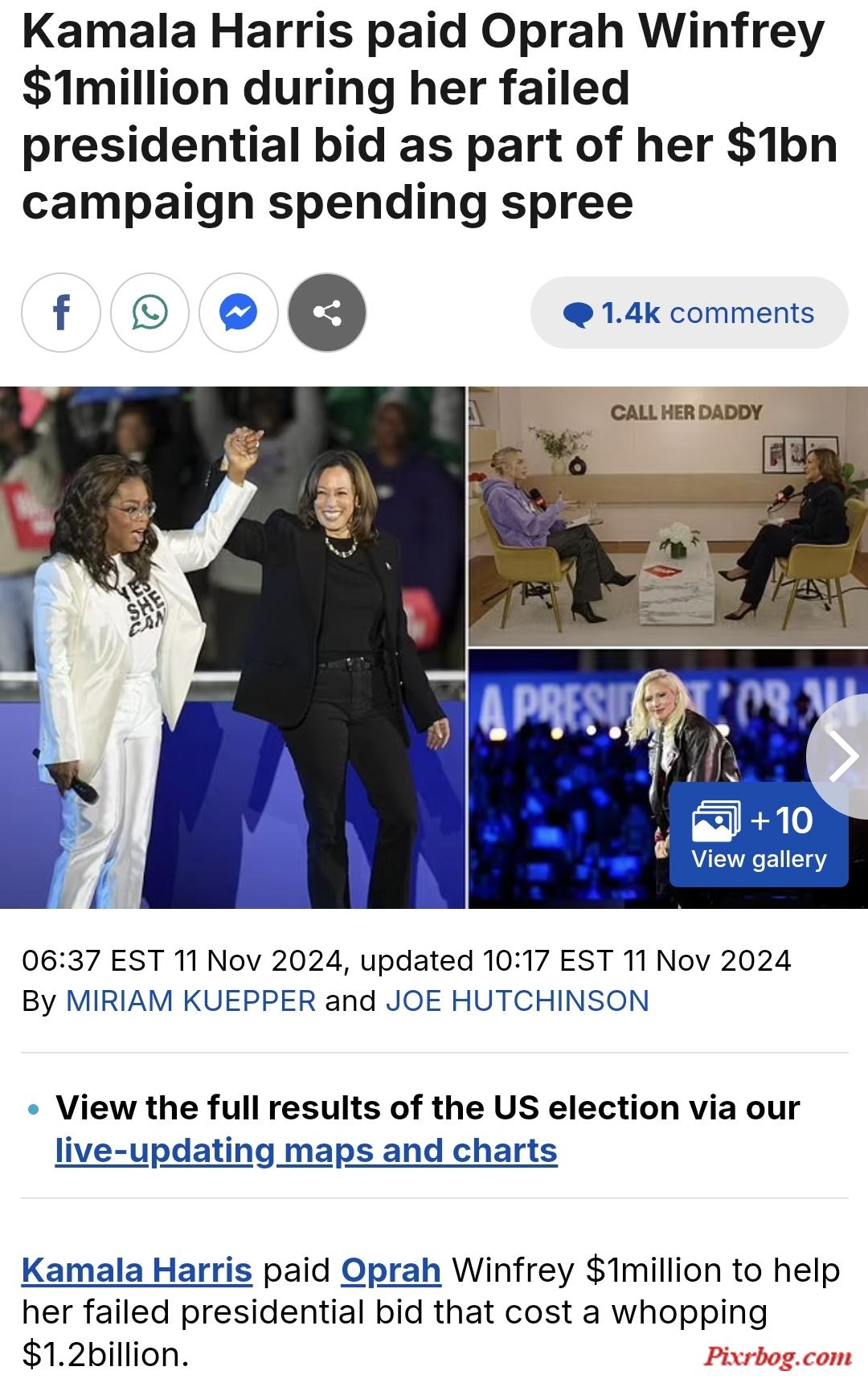Screen dimensions: 868x1383
Task: Follow the Kamala Harris topic link
Action: click(137, 1270)
